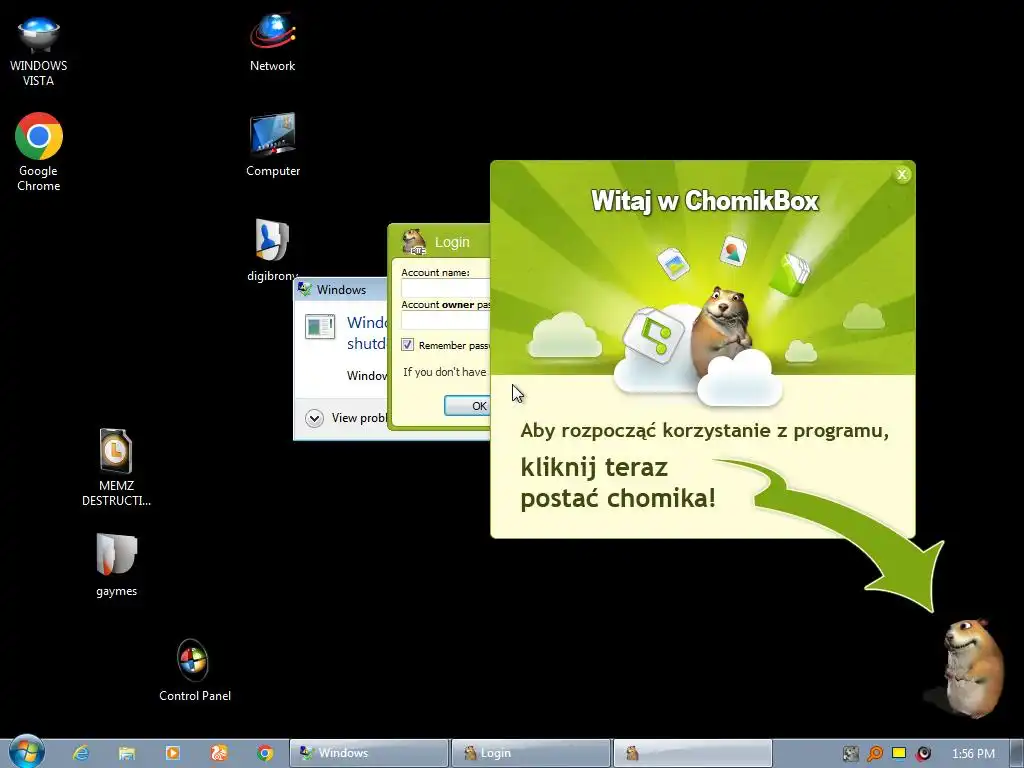The width and height of the screenshot is (1024, 768).
Task: Click the Start orb button
Action: [27, 752]
